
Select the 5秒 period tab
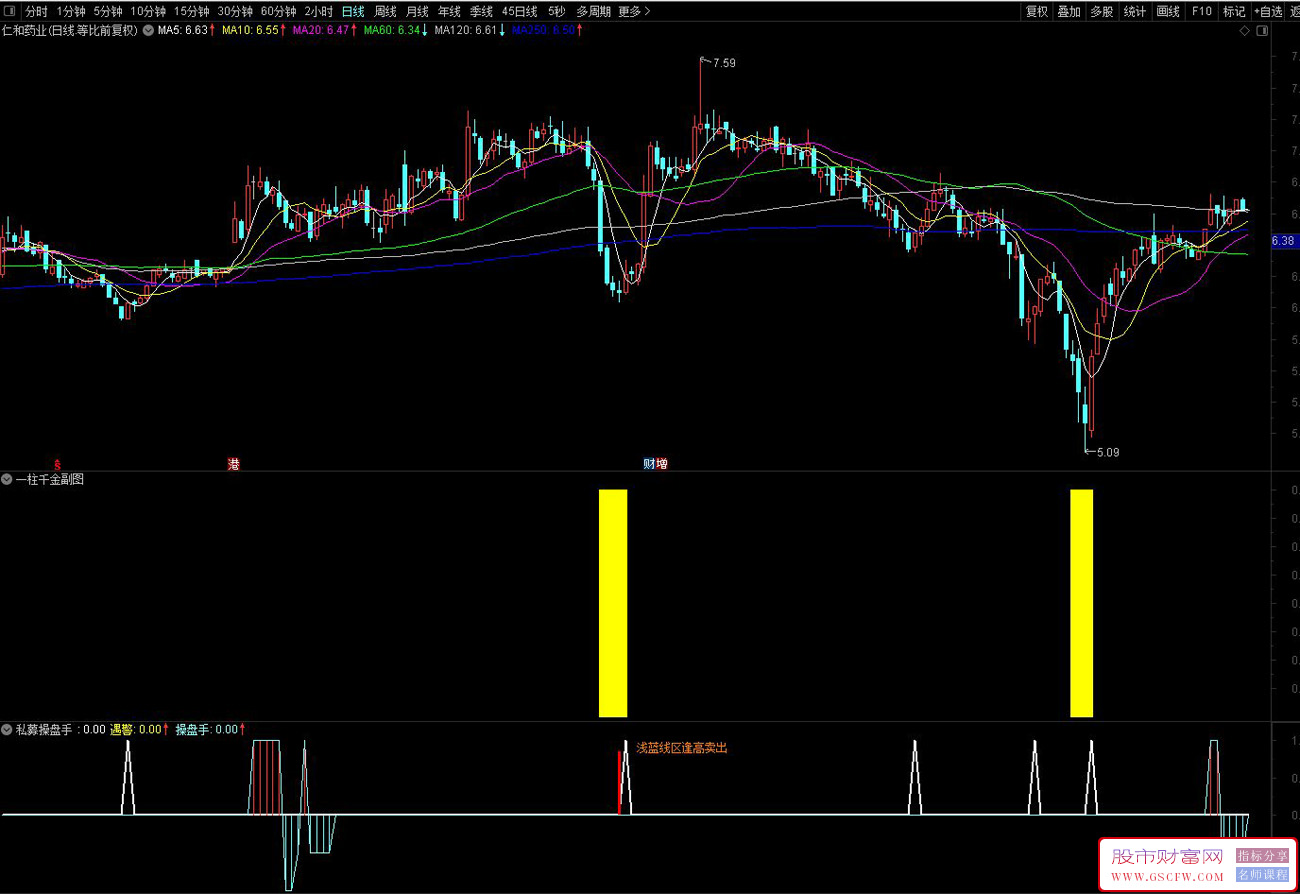coord(556,12)
